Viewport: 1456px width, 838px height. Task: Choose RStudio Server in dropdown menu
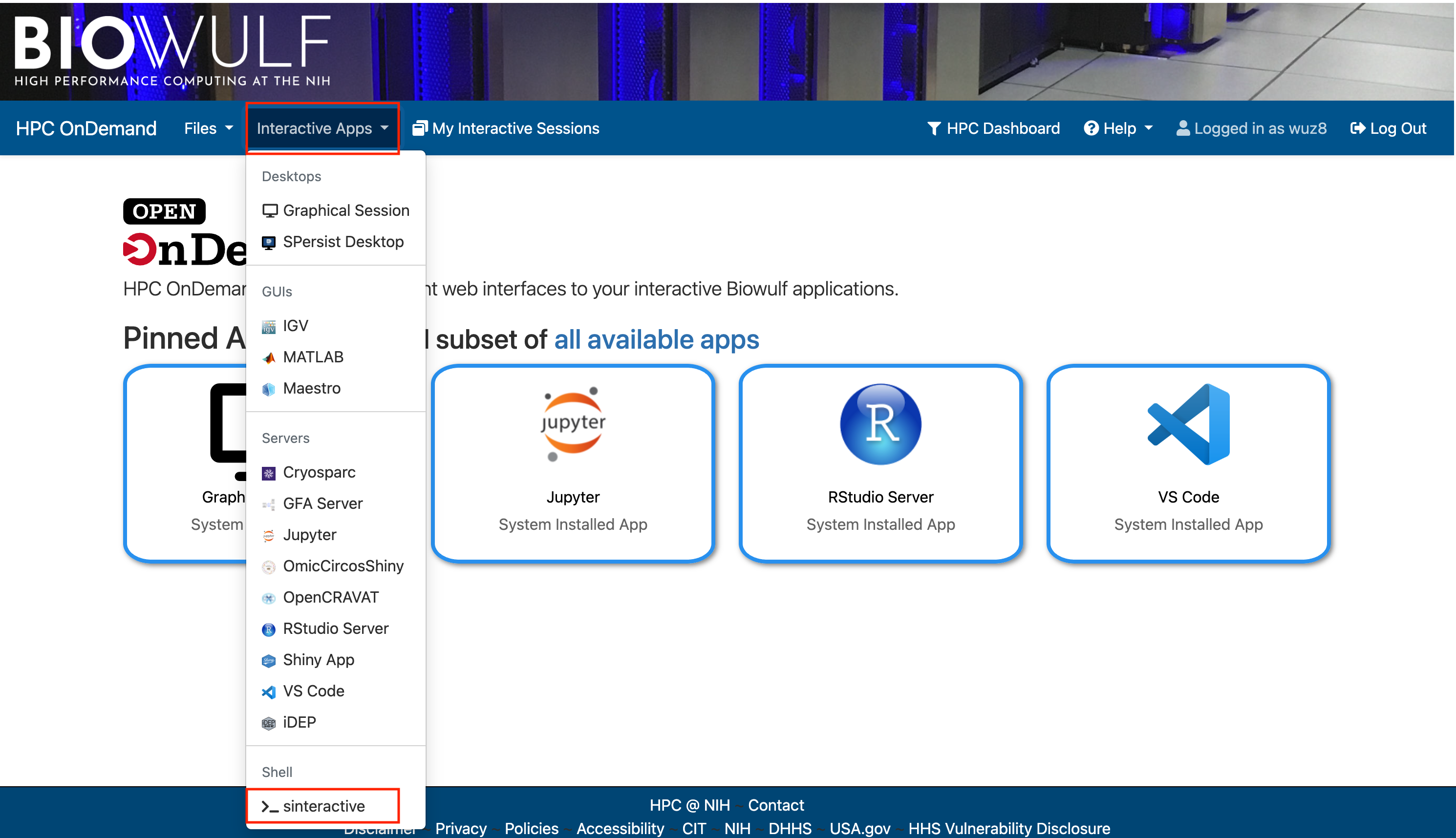pyautogui.click(x=336, y=629)
